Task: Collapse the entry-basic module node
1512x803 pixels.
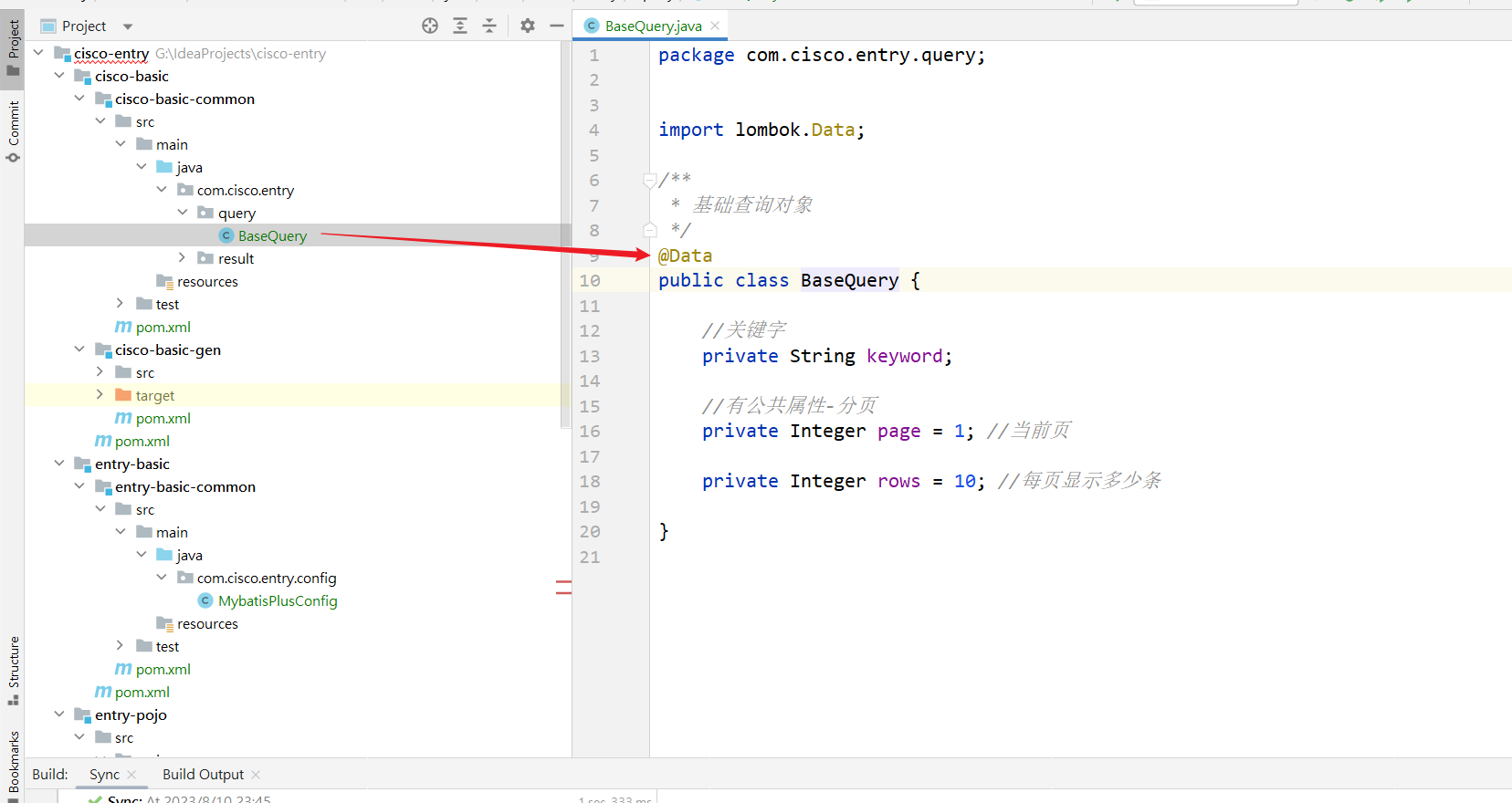Action: click(x=59, y=464)
